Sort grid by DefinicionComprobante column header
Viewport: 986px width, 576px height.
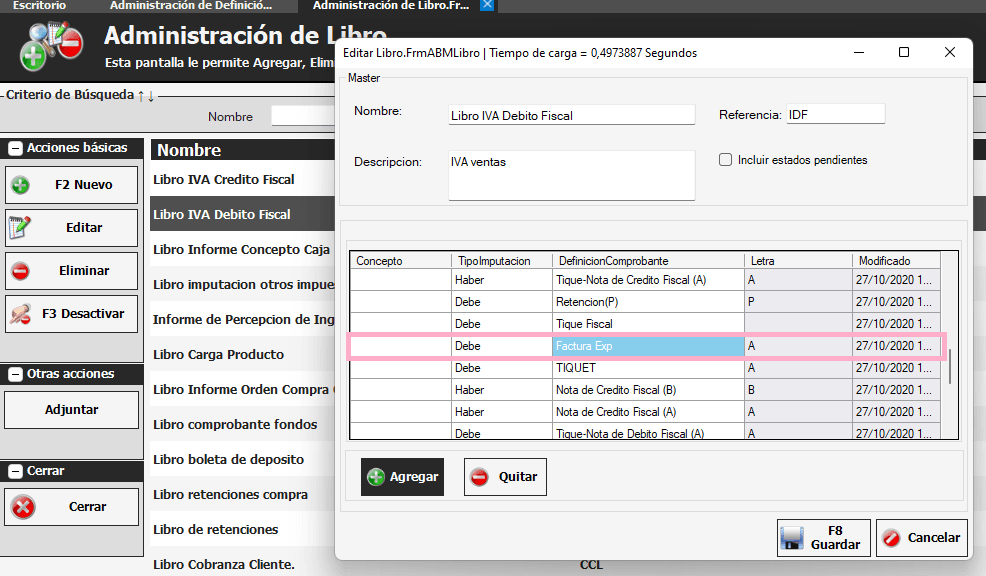click(x=648, y=261)
